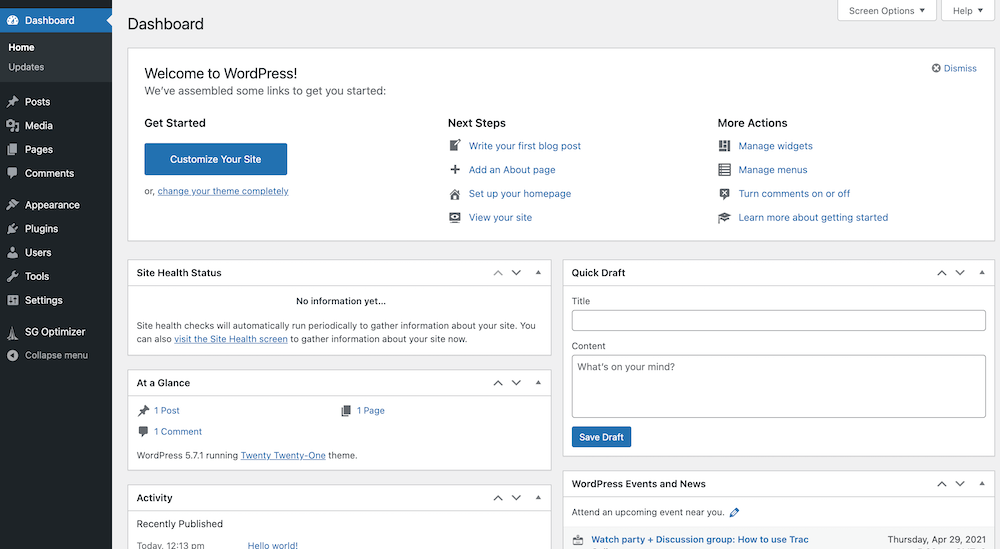Screen dimensions: 1000x549
Task: Click the Posts pushpin icon
Action: [12, 101]
